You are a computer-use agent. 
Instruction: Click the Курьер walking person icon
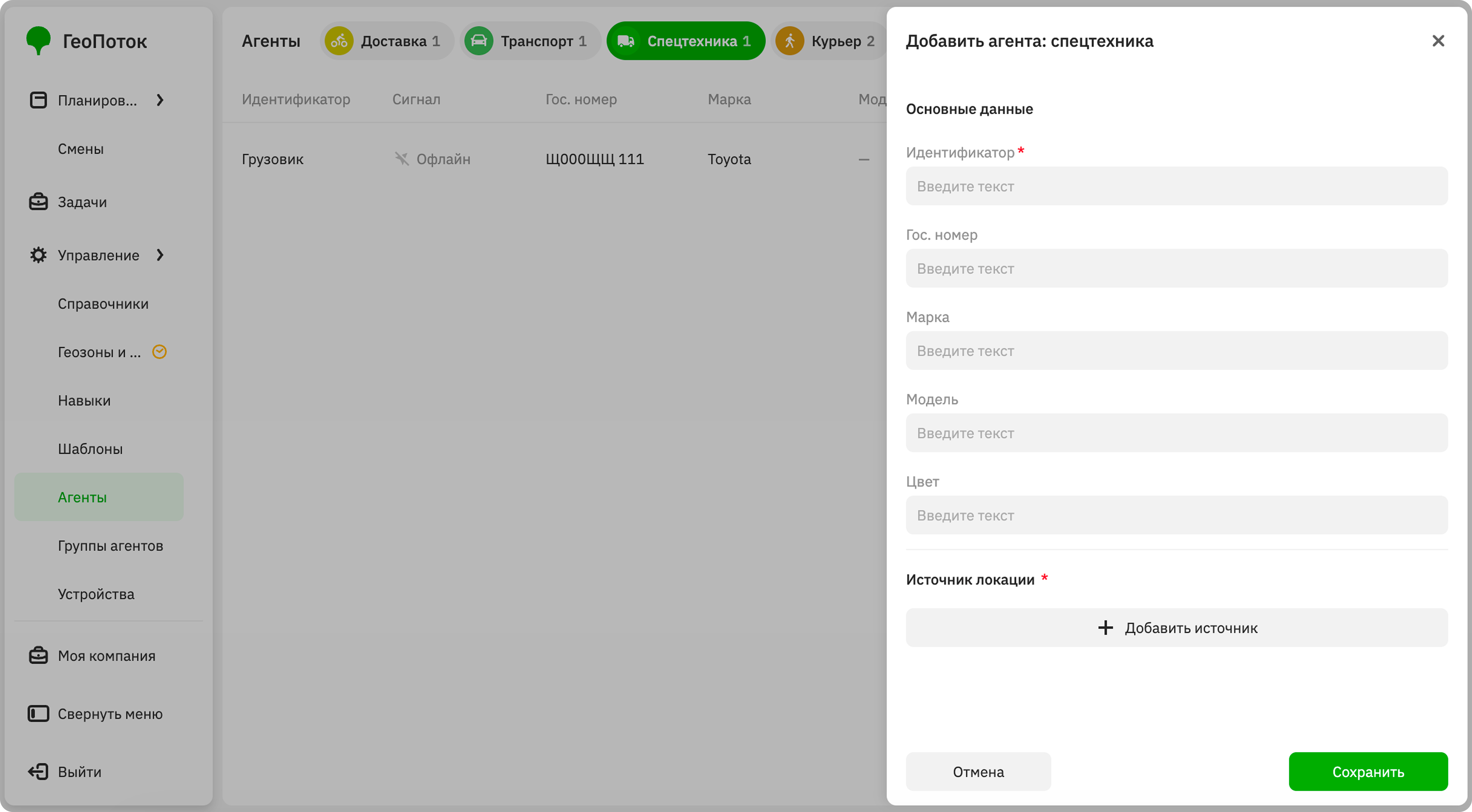coord(790,41)
